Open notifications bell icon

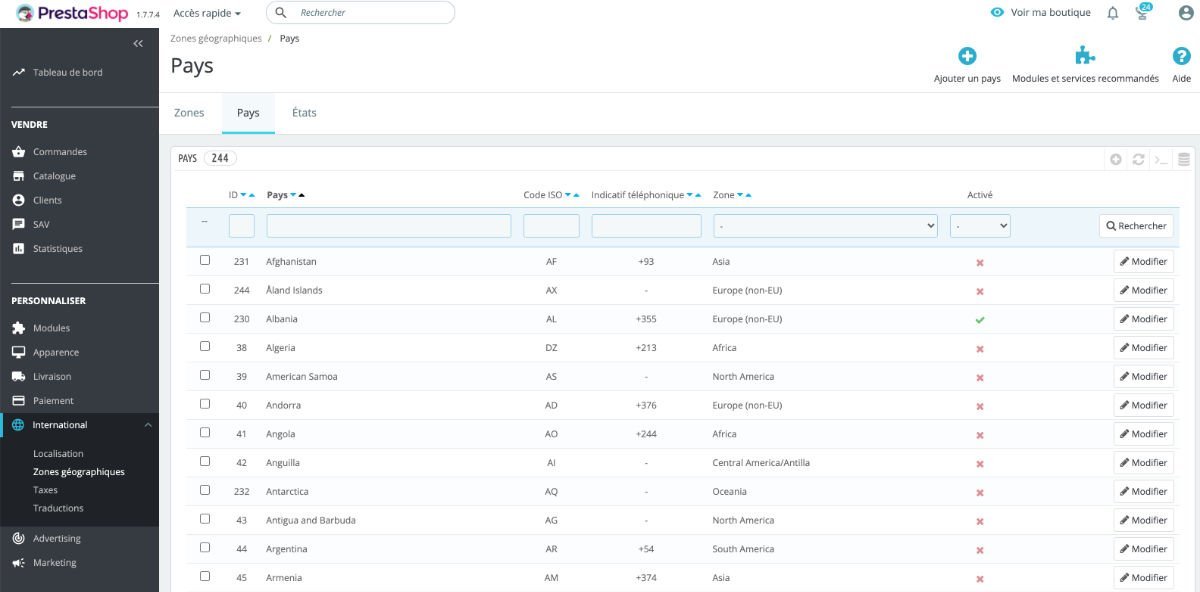(1113, 13)
